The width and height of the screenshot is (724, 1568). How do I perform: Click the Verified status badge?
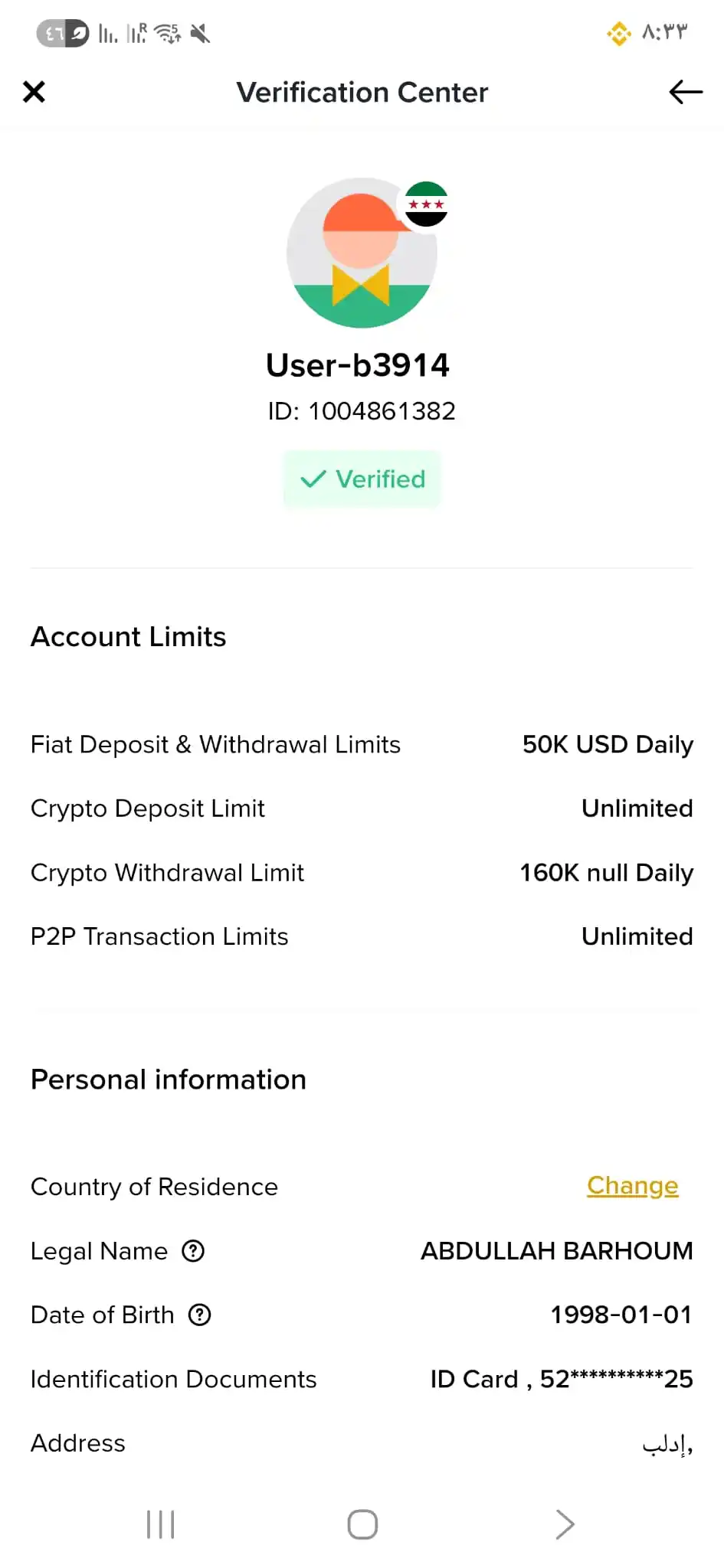[x=362, y=479]
